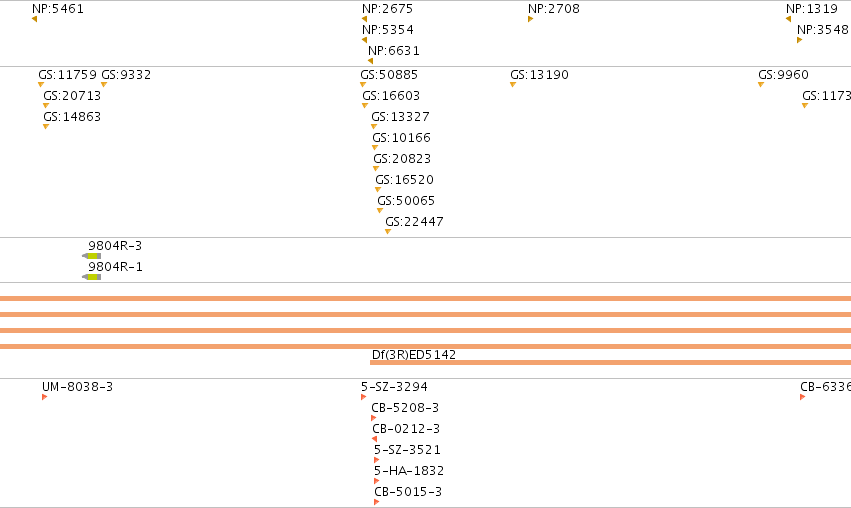
Task: Select the GS:20823 marker triangle
Action: click(376, 169)
